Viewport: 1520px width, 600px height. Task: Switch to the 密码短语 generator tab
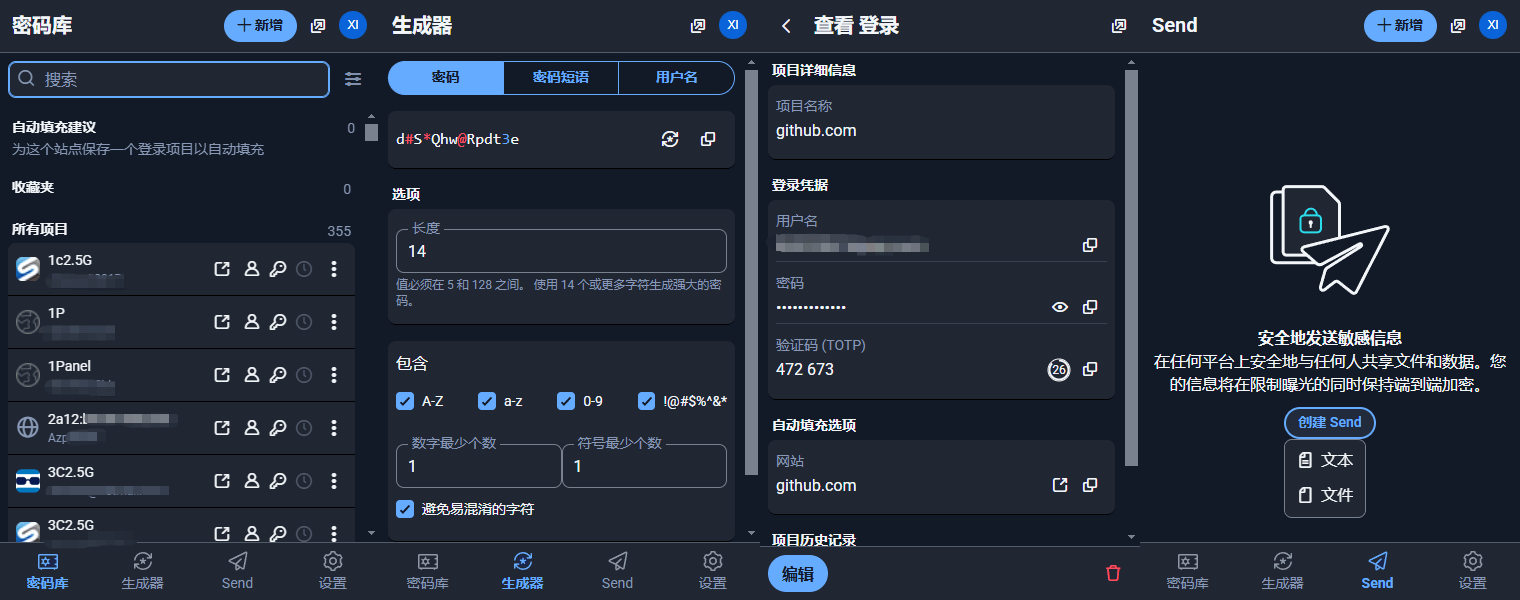560,77
